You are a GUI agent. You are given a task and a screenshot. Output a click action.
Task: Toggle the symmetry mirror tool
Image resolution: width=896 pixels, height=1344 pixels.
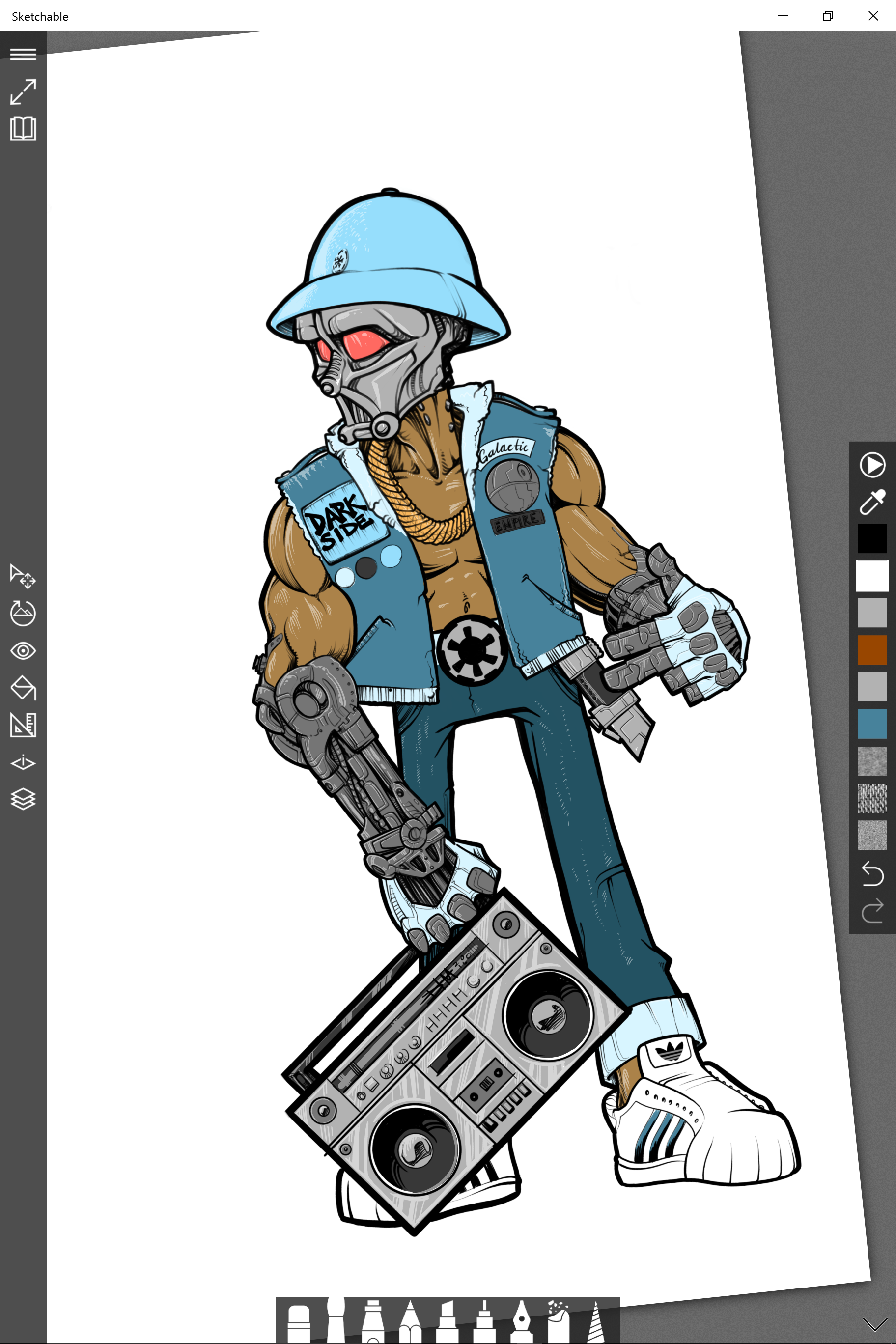pyautogui.click(x=23, y=763)
